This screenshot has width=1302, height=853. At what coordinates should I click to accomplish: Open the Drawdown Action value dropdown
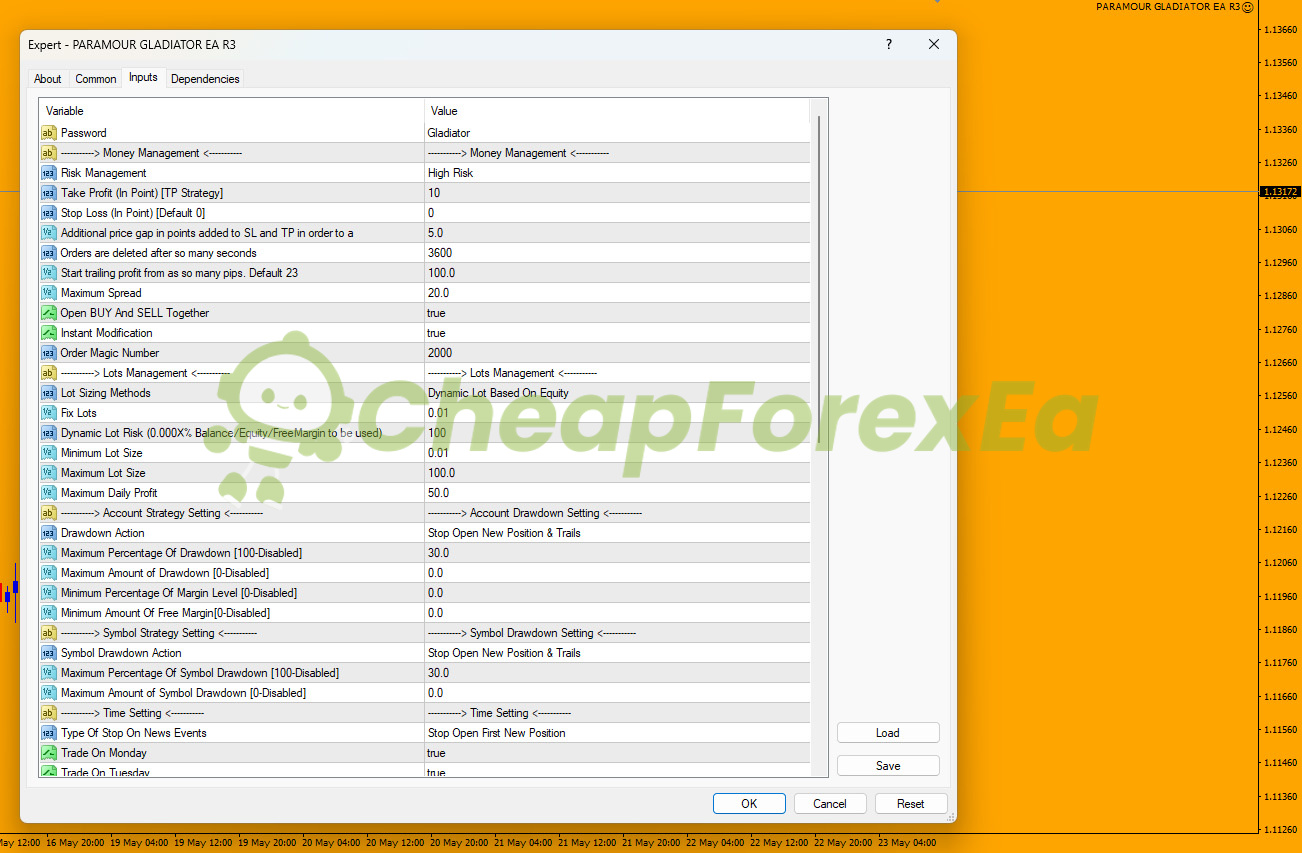tap(617, 533)
